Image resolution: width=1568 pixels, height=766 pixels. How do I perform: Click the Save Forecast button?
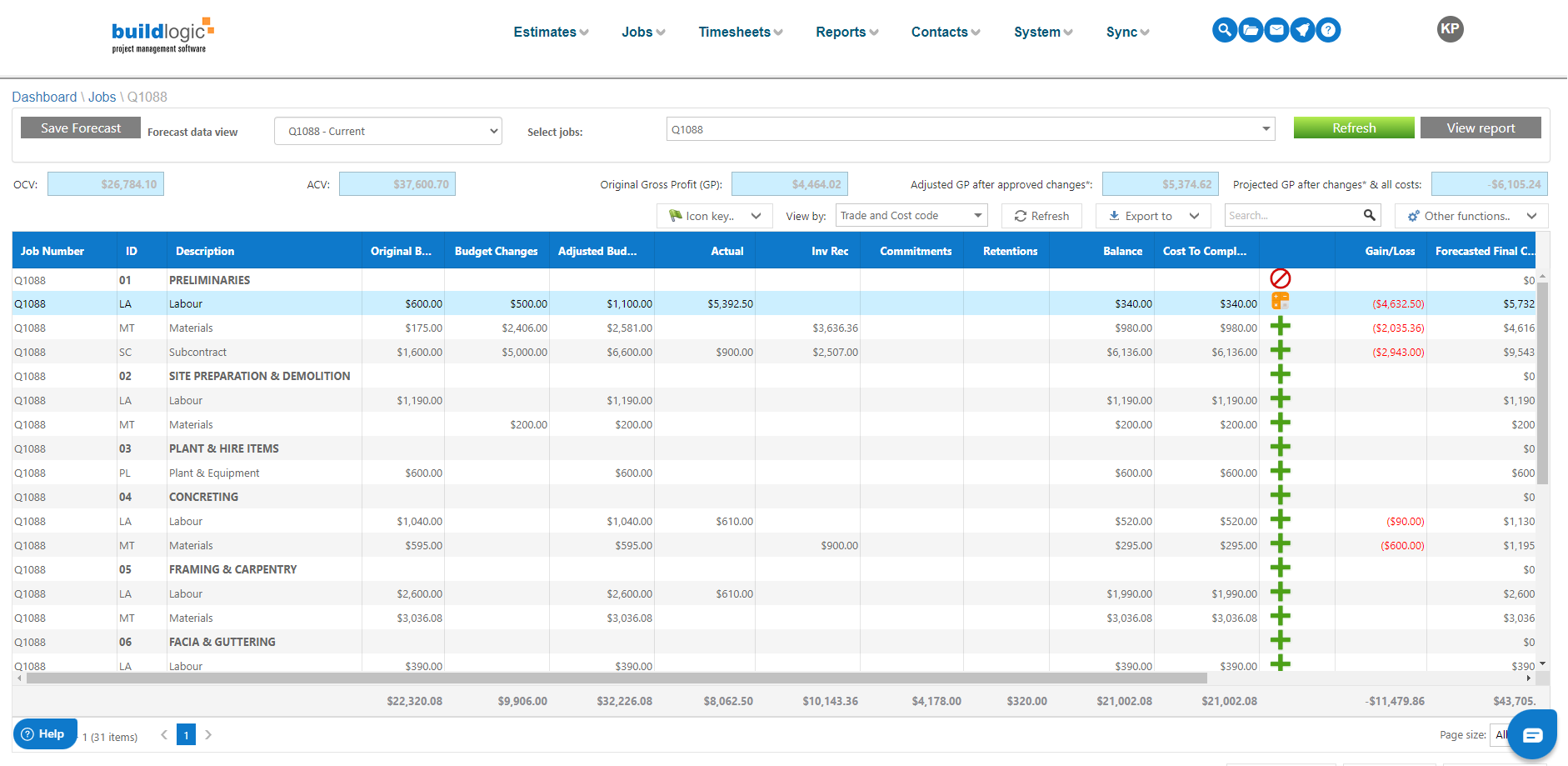[80, 128]
